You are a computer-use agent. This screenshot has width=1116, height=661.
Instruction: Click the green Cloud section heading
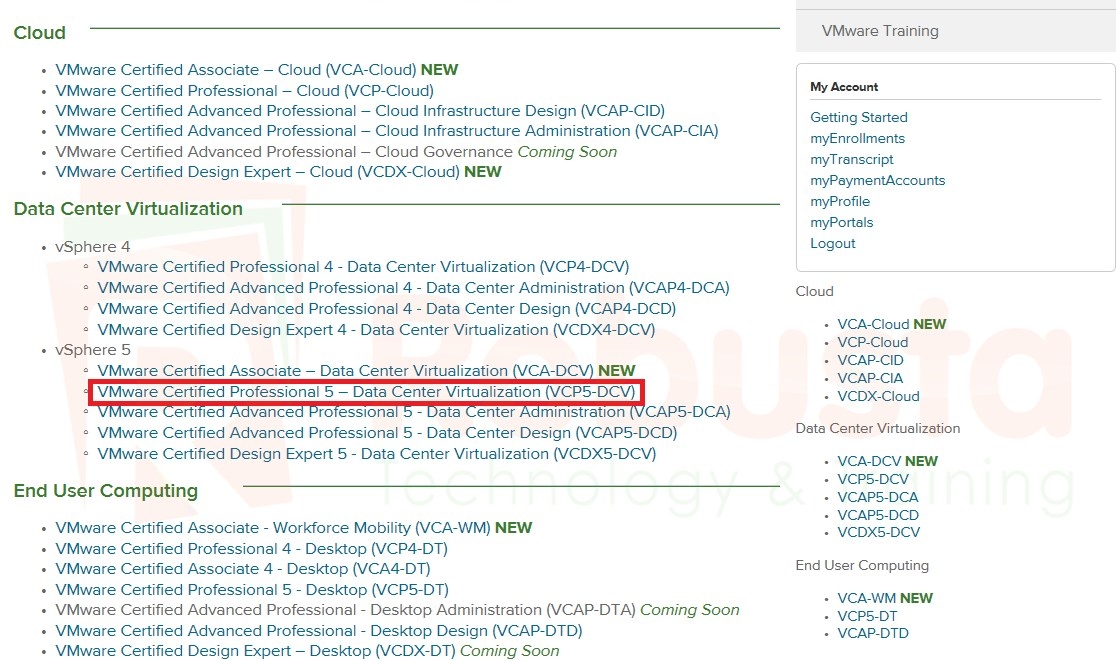tap(40, 33)
